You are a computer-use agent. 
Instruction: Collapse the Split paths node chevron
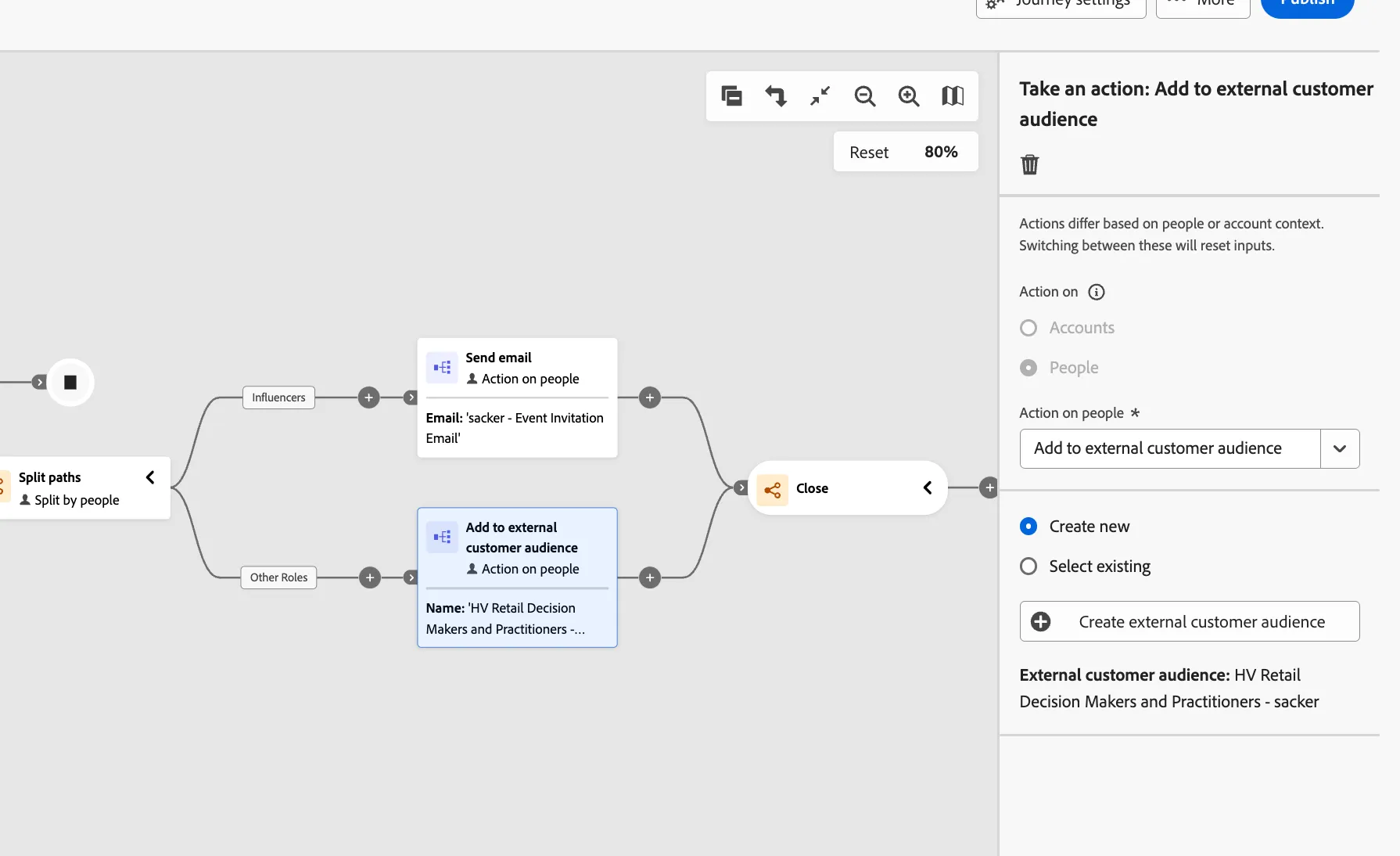tap(150, 477)
